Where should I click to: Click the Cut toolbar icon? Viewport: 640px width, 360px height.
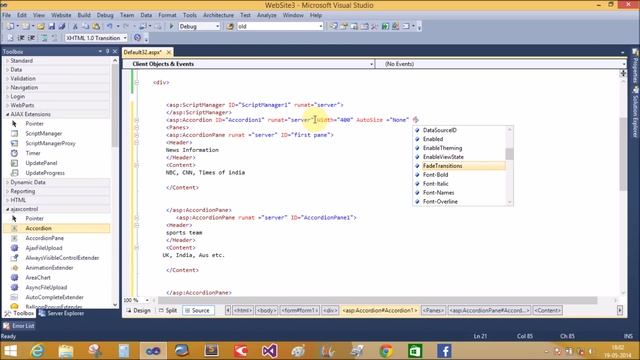pos(75,27)
